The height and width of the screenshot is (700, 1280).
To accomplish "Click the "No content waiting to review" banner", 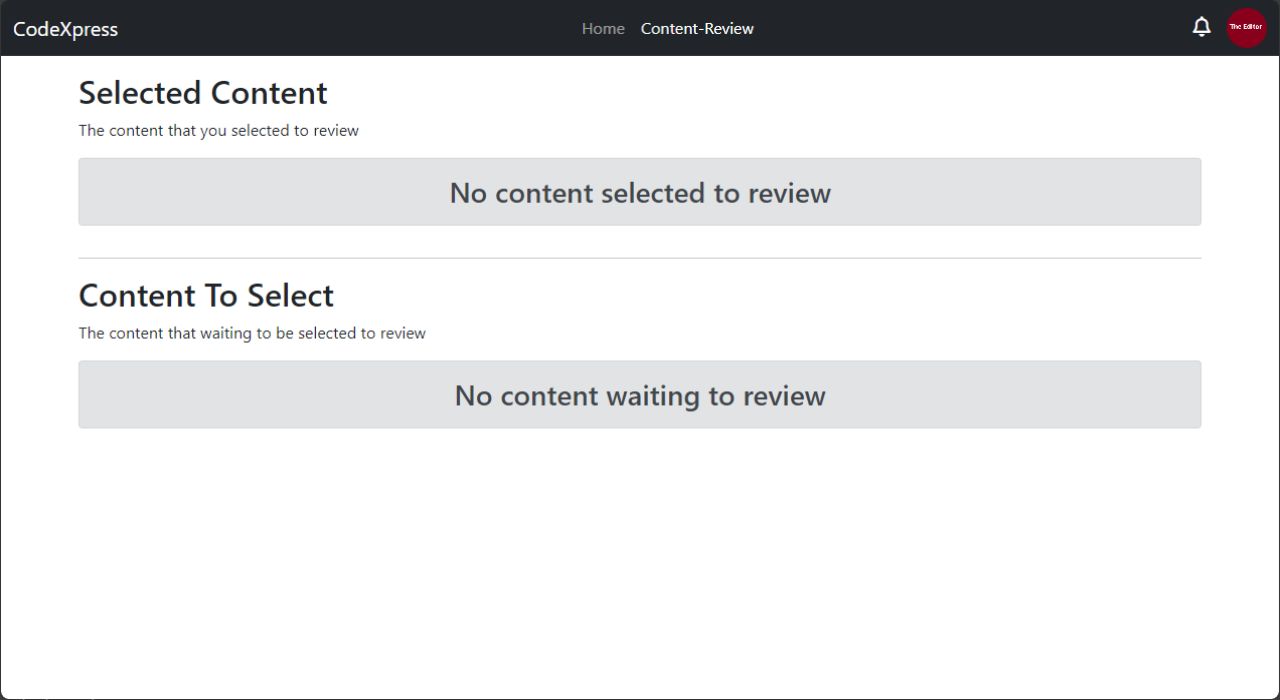I will point(640,395).
